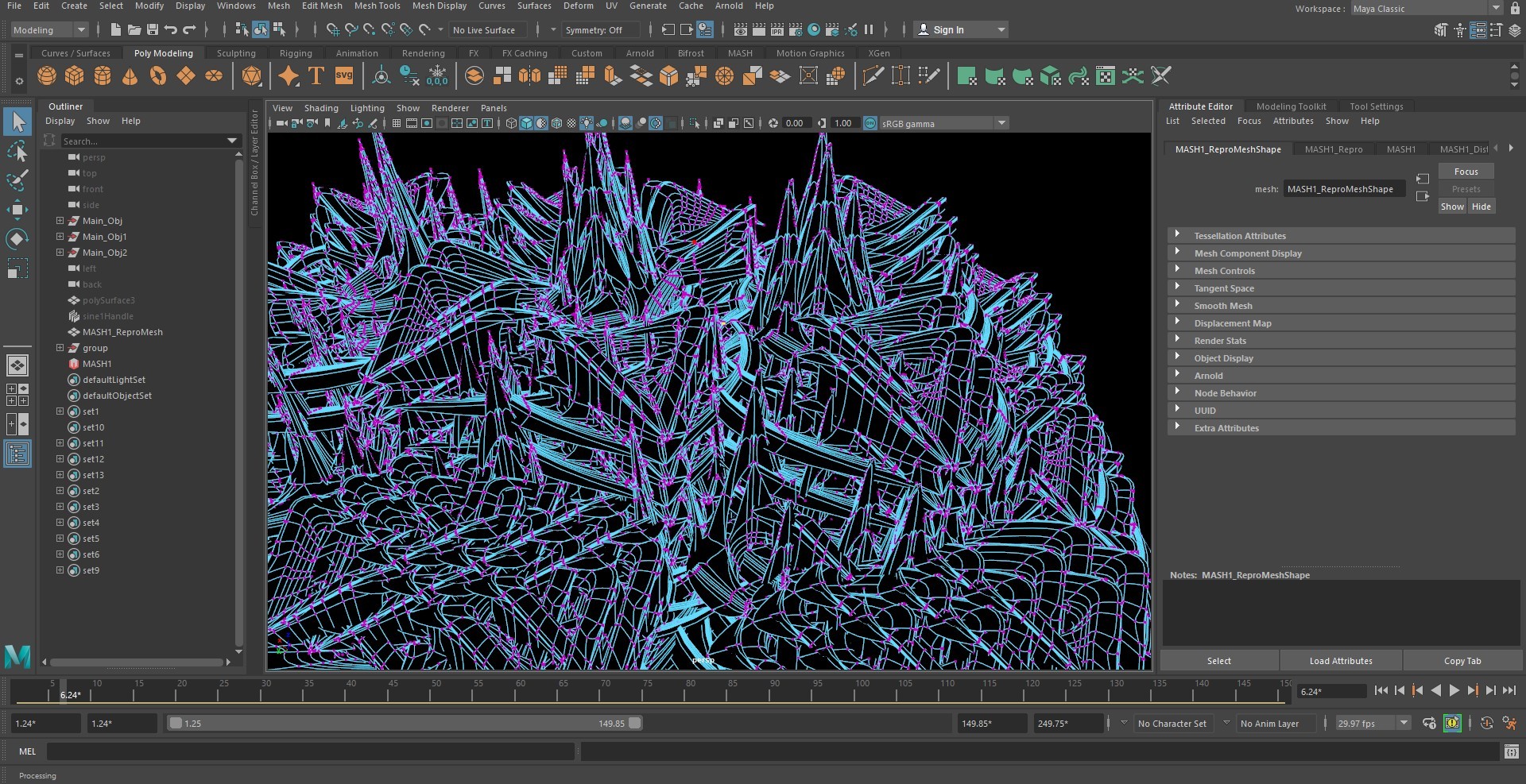This screenshot has height=784, width=1526.
Task: Toggle the color management ON button
Action: click(870, 123)
